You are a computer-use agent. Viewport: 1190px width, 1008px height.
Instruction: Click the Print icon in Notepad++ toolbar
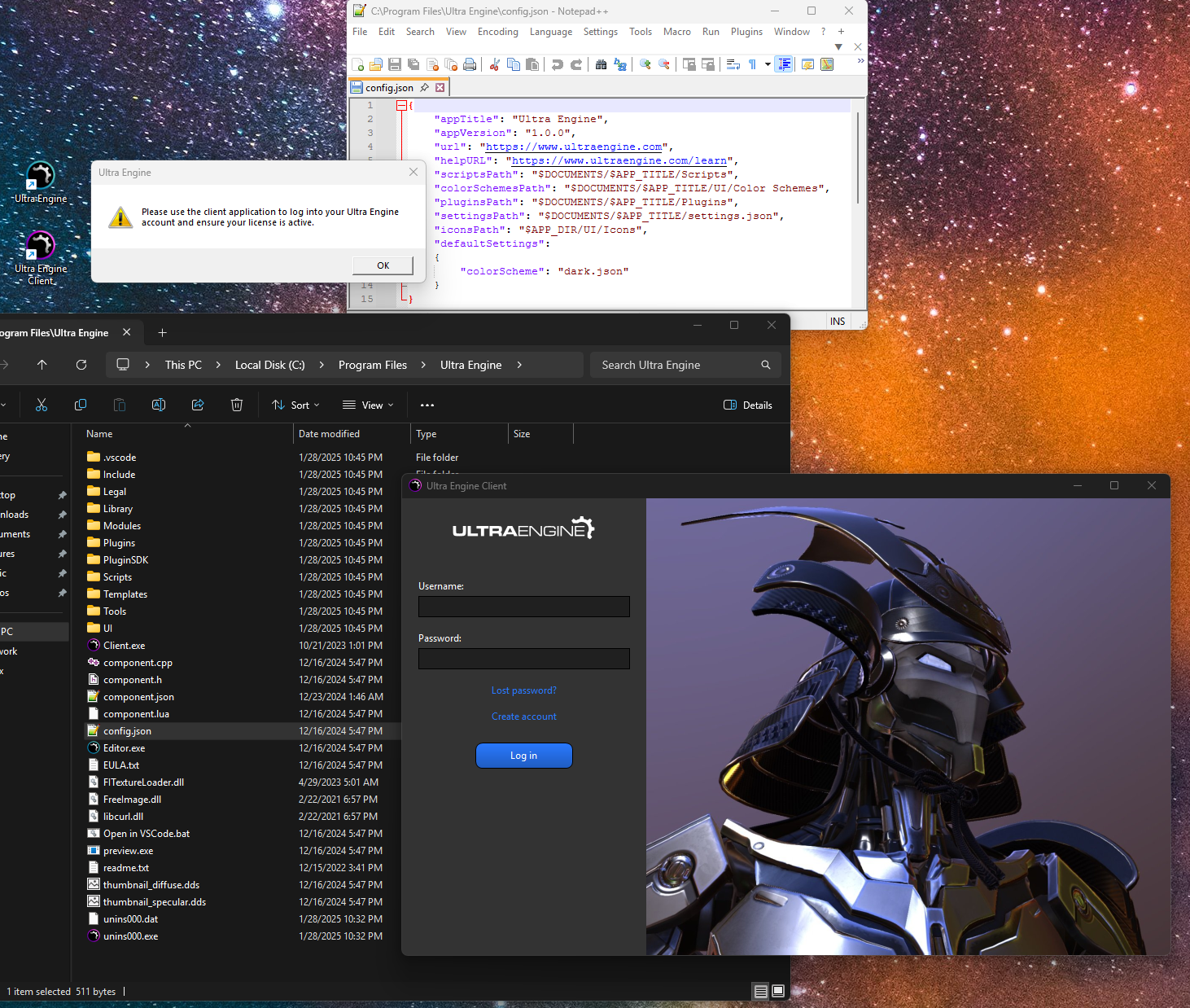[x=470, y=64]
